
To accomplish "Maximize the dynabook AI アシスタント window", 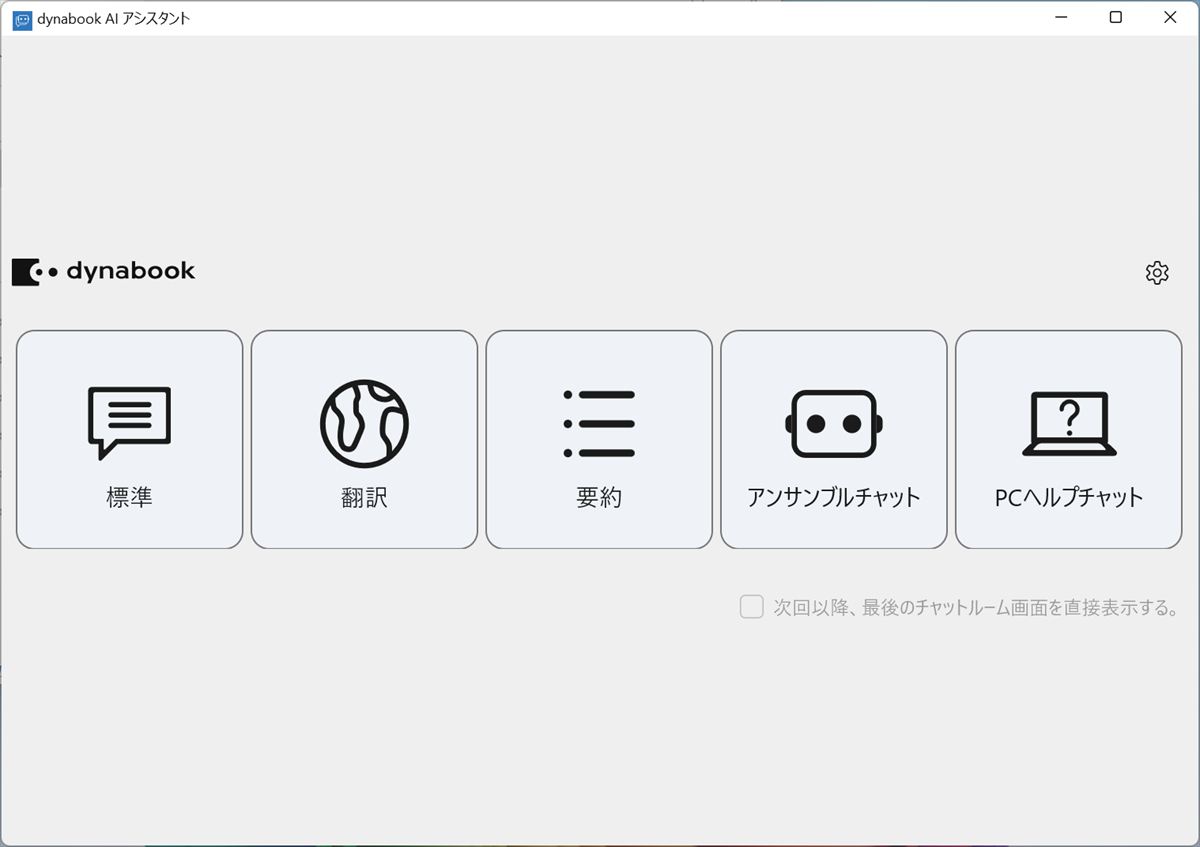I will 1116,17.
